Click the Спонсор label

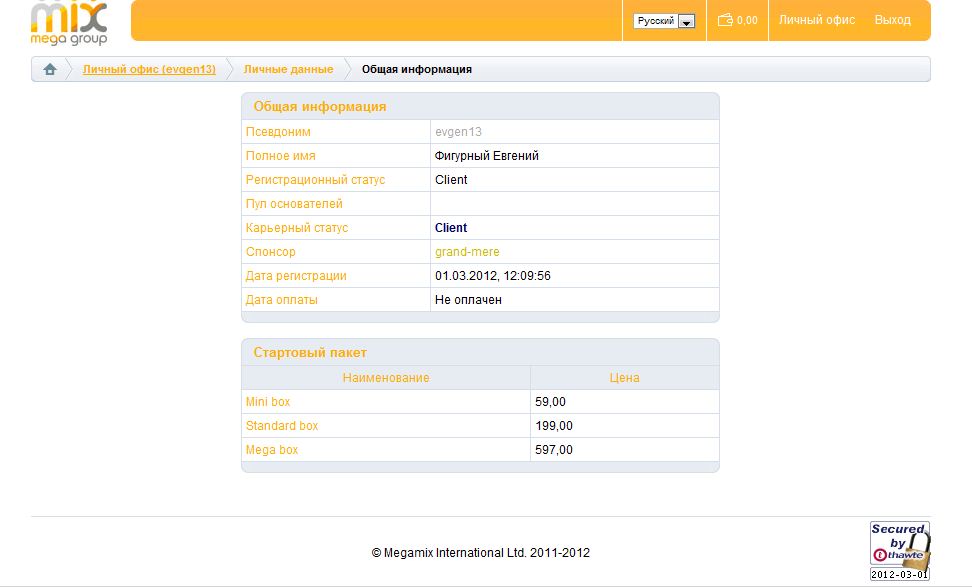click(270, 252)
